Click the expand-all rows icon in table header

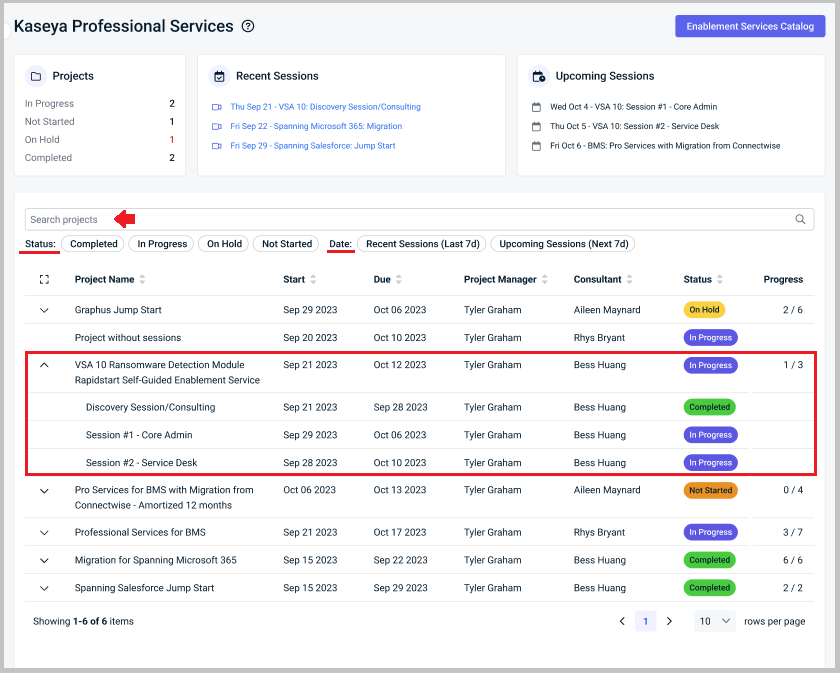[44, 280]
